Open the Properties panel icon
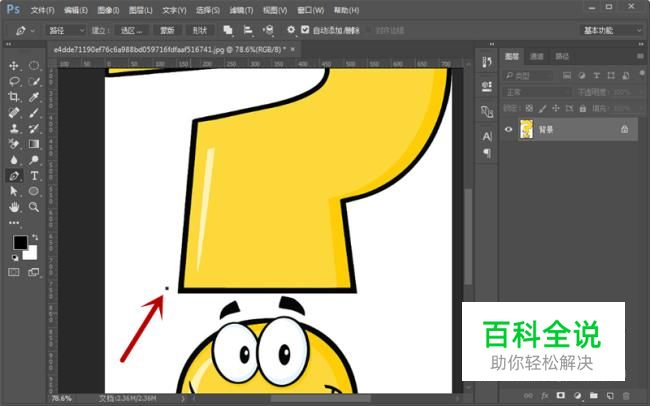Image resolution: width=650 pixels, height=406 pixels. click(487, 87)
